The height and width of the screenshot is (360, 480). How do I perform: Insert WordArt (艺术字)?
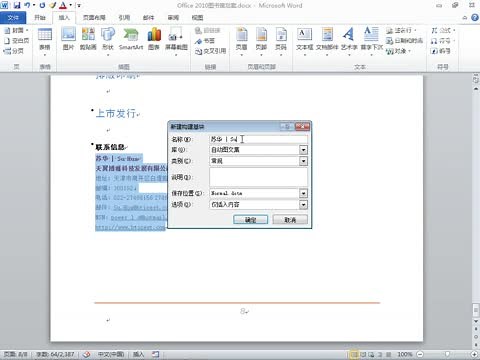[x=349, y=41]
